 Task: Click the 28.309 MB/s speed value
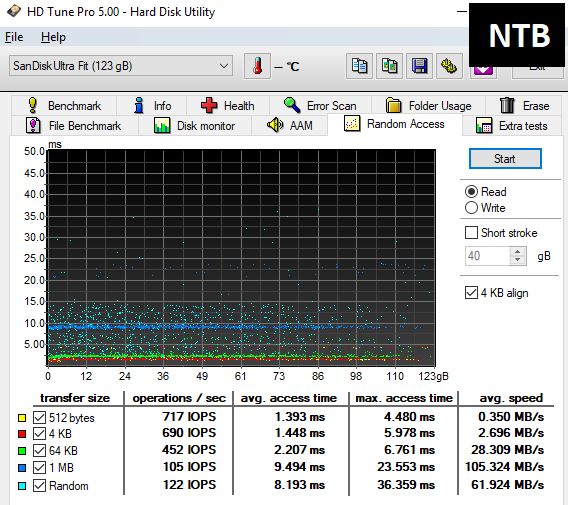pyautogui.click(x=508, y=450)
